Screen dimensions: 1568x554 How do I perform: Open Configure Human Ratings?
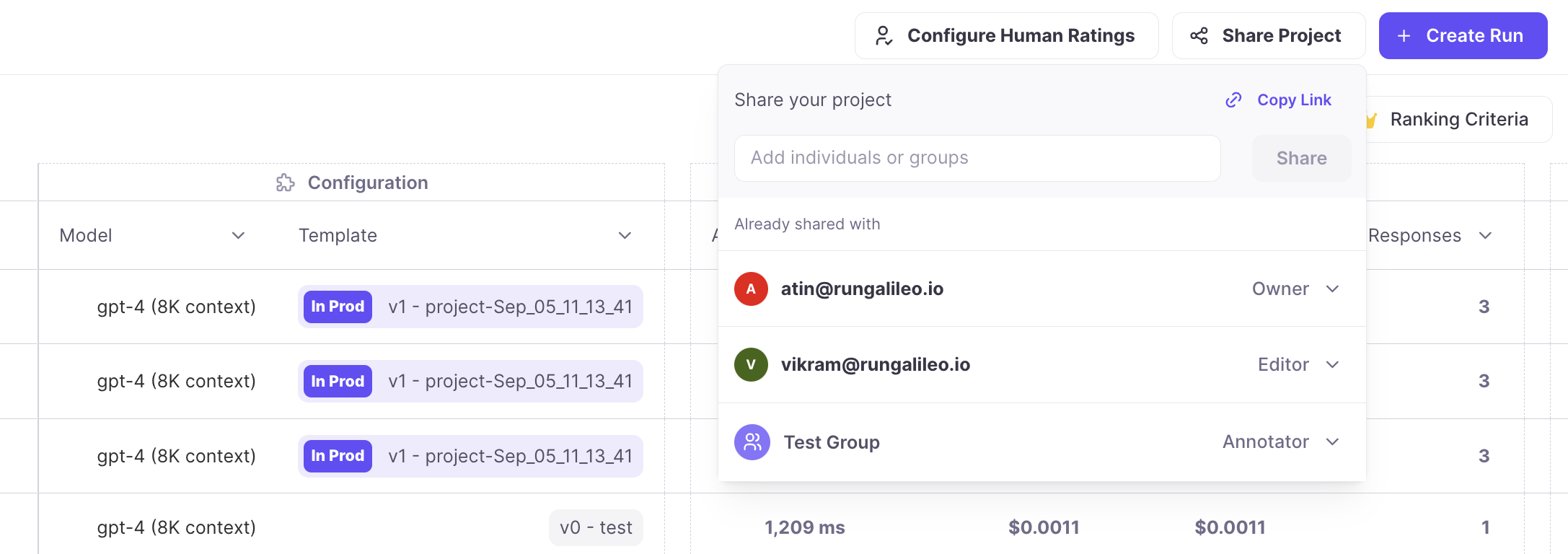pyautogui.click(x=1006, y=35)
